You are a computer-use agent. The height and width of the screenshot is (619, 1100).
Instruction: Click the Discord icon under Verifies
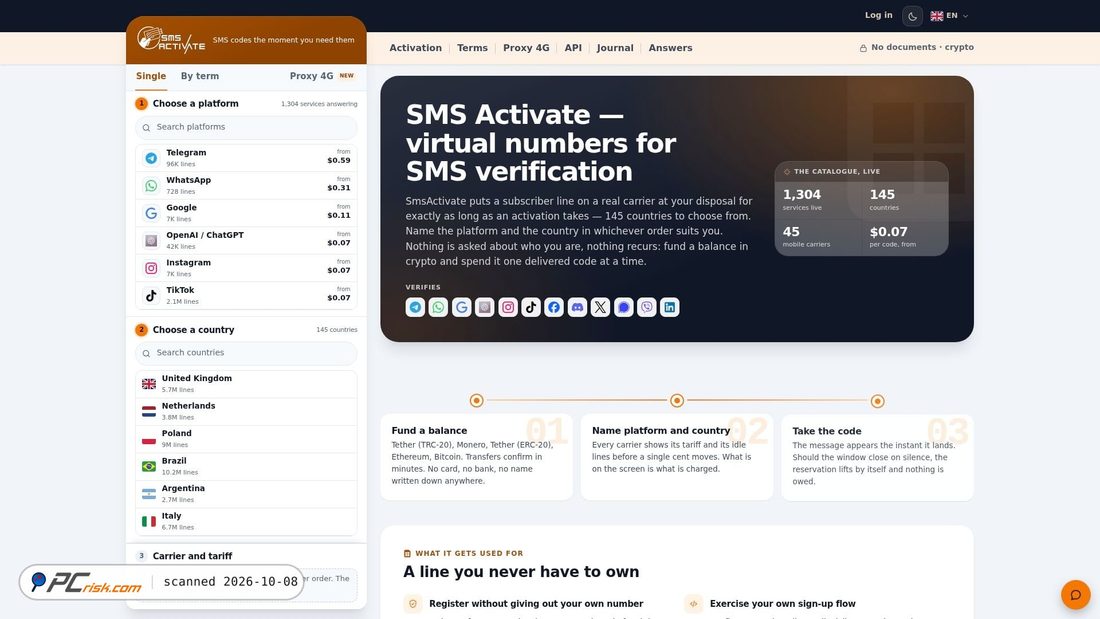tap(577, 307)
